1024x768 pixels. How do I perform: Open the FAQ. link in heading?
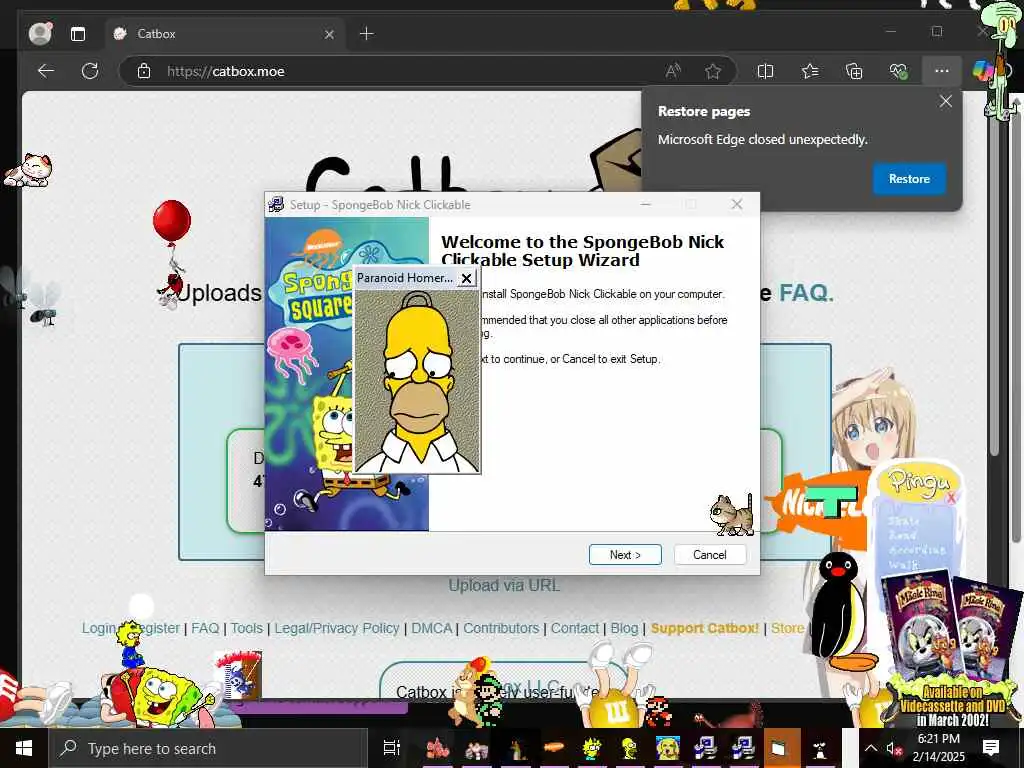tap(807, 293)
